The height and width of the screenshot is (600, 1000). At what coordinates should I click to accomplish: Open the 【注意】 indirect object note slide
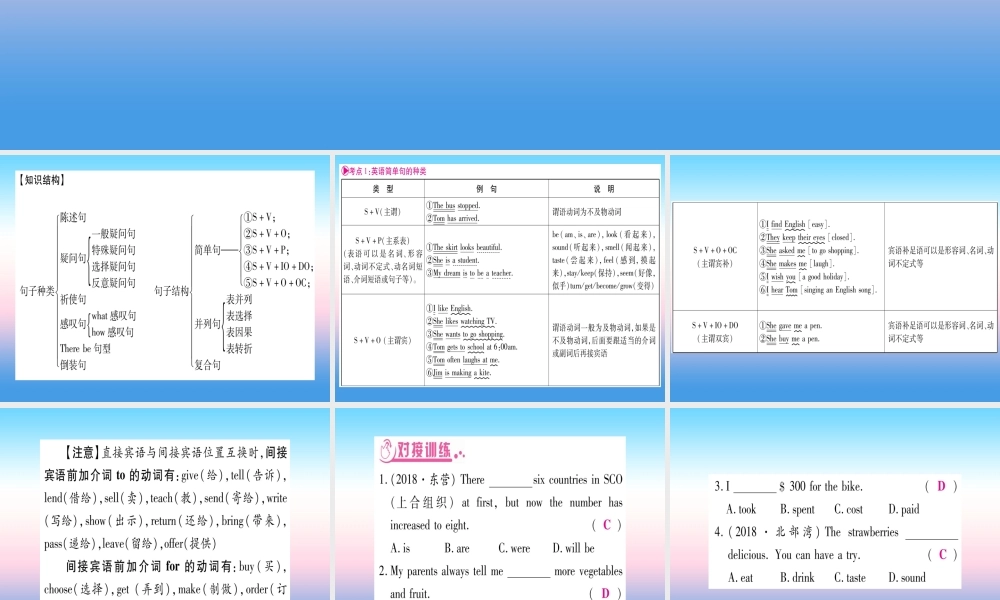click(165, 504)
